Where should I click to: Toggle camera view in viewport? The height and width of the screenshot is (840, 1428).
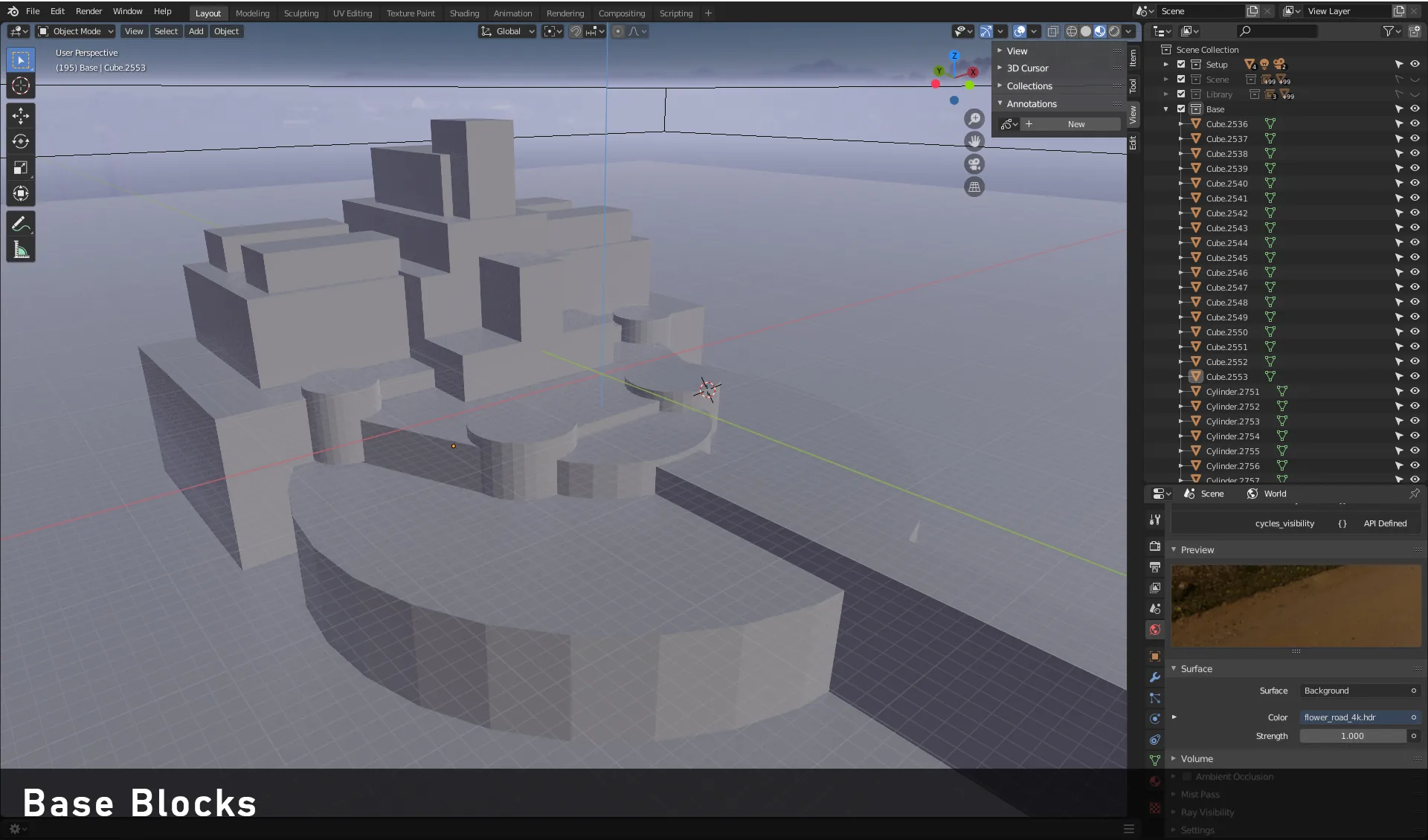click(974, 164)
